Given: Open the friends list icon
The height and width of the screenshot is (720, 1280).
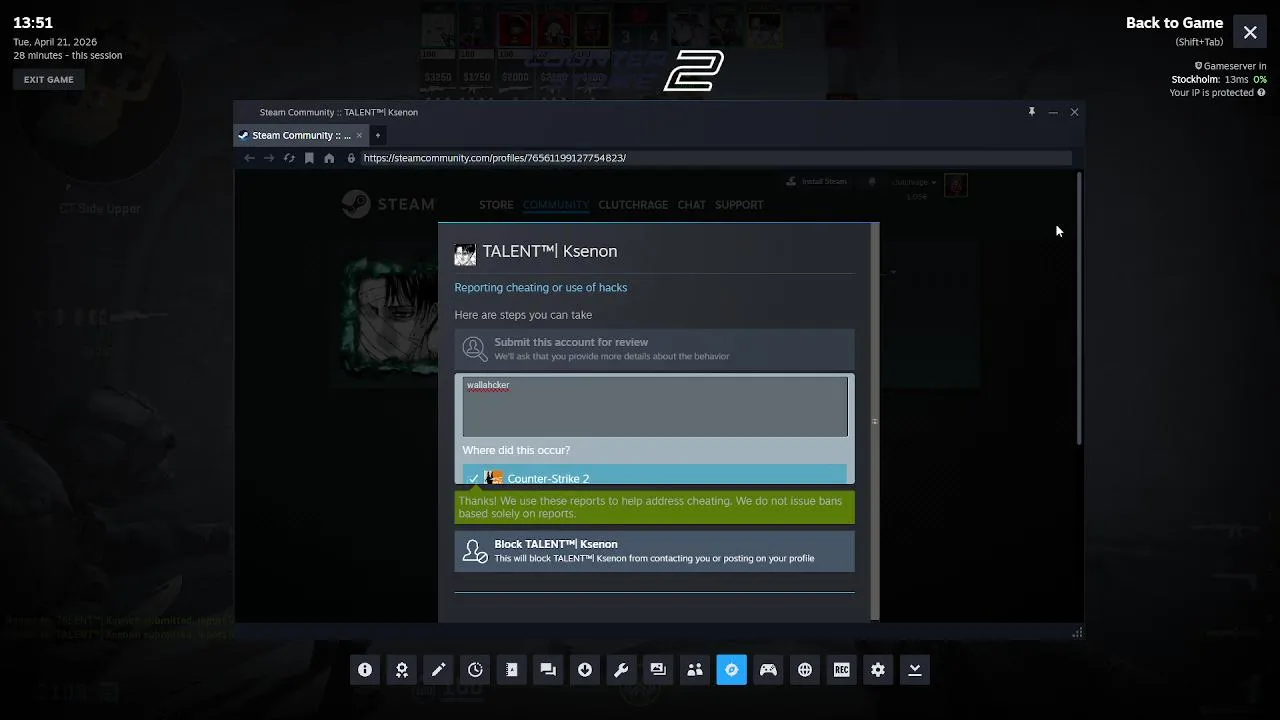Looking at the screenshot, I should (695, 670).
